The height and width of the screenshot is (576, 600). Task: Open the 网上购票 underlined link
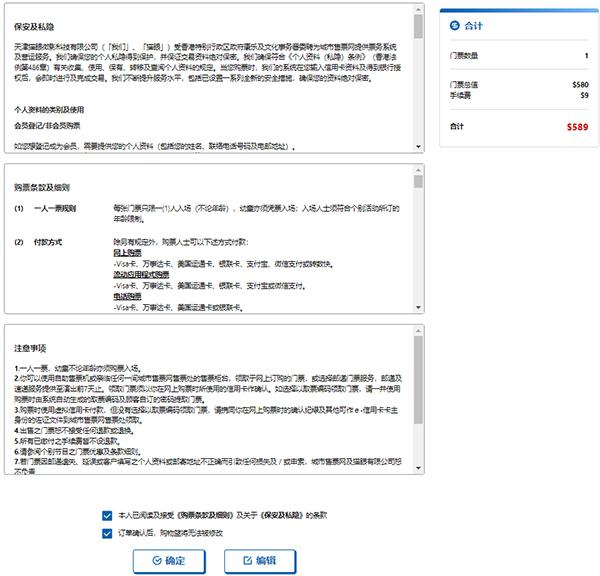(x=132, y=252)
